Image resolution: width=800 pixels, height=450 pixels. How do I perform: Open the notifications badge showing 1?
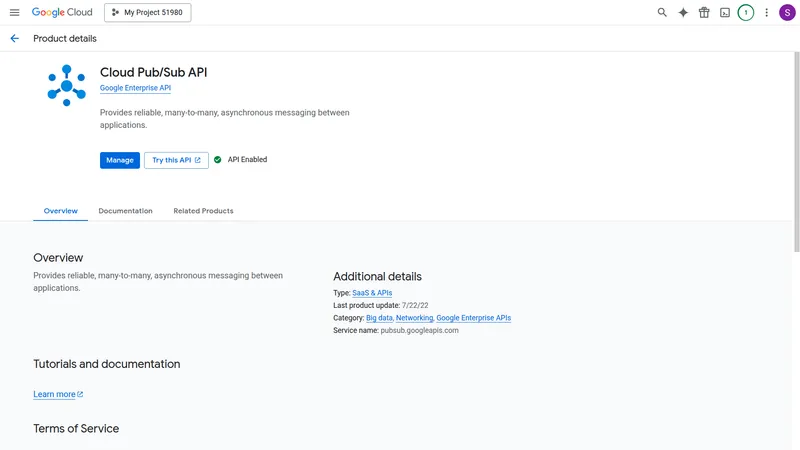(745, 12)
